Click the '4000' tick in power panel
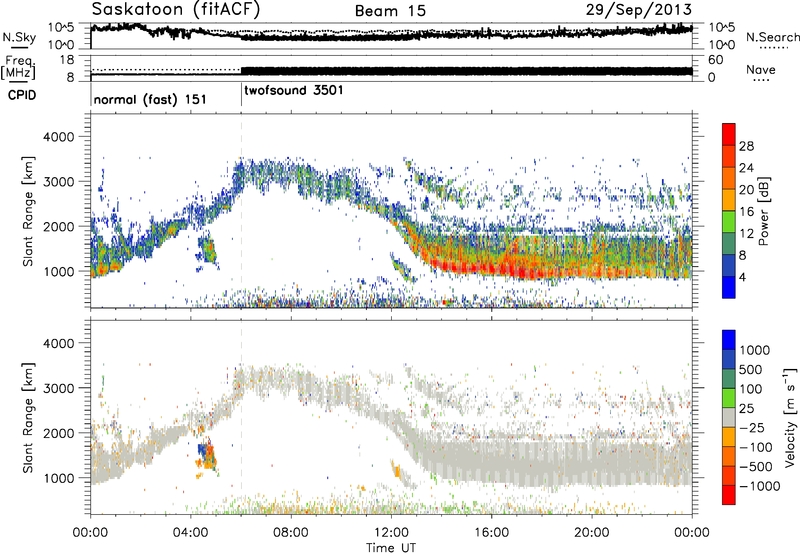The height and width of the screenshot is (554, 800). [x=58, y=137]
